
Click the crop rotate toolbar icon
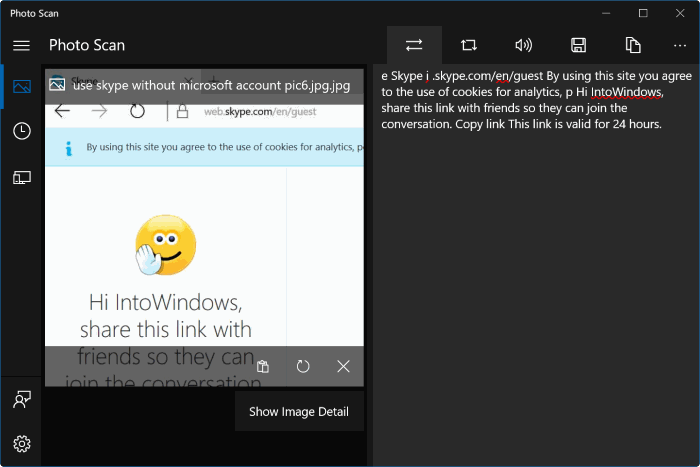click(x=469, y=45)
